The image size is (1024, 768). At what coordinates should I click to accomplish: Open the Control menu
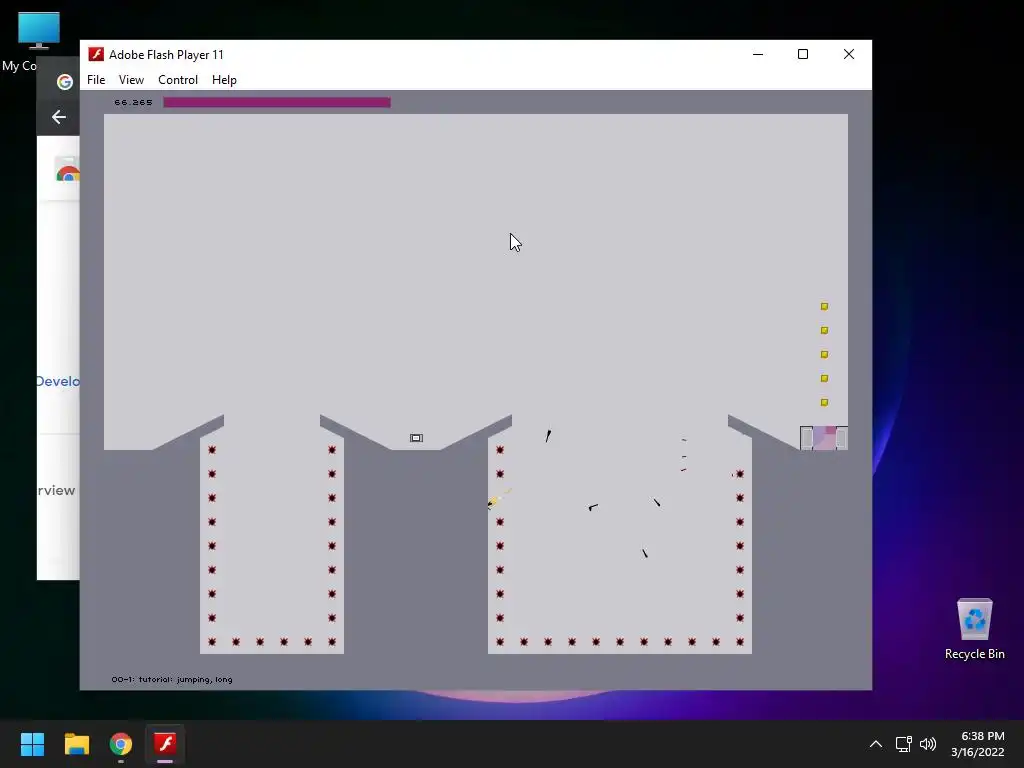[x=178, y=80]
